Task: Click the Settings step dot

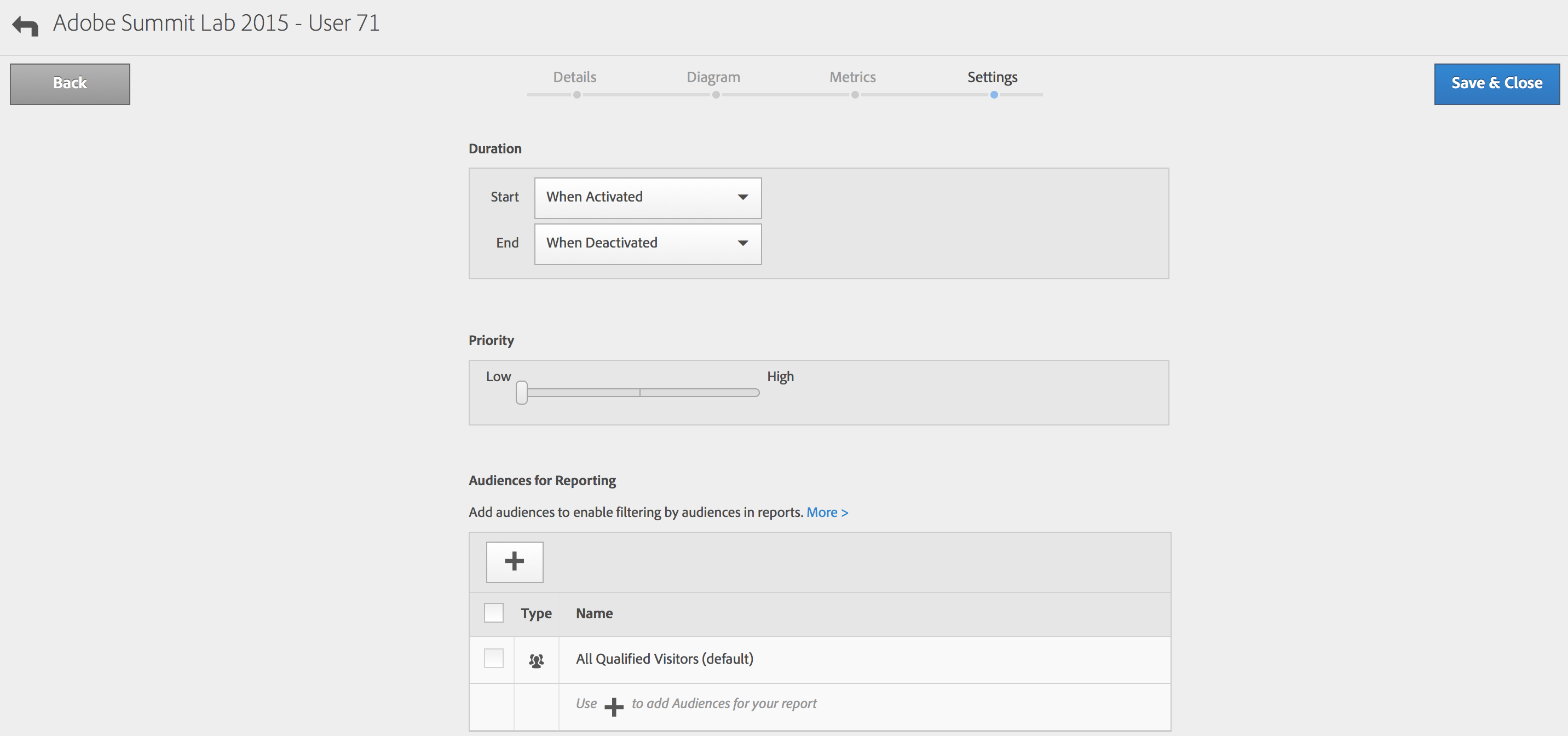Action: [993, 95]
